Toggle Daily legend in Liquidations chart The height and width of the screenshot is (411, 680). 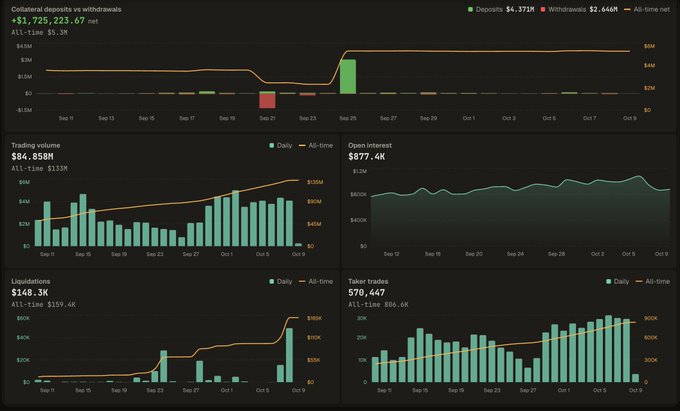coord(281,282)
